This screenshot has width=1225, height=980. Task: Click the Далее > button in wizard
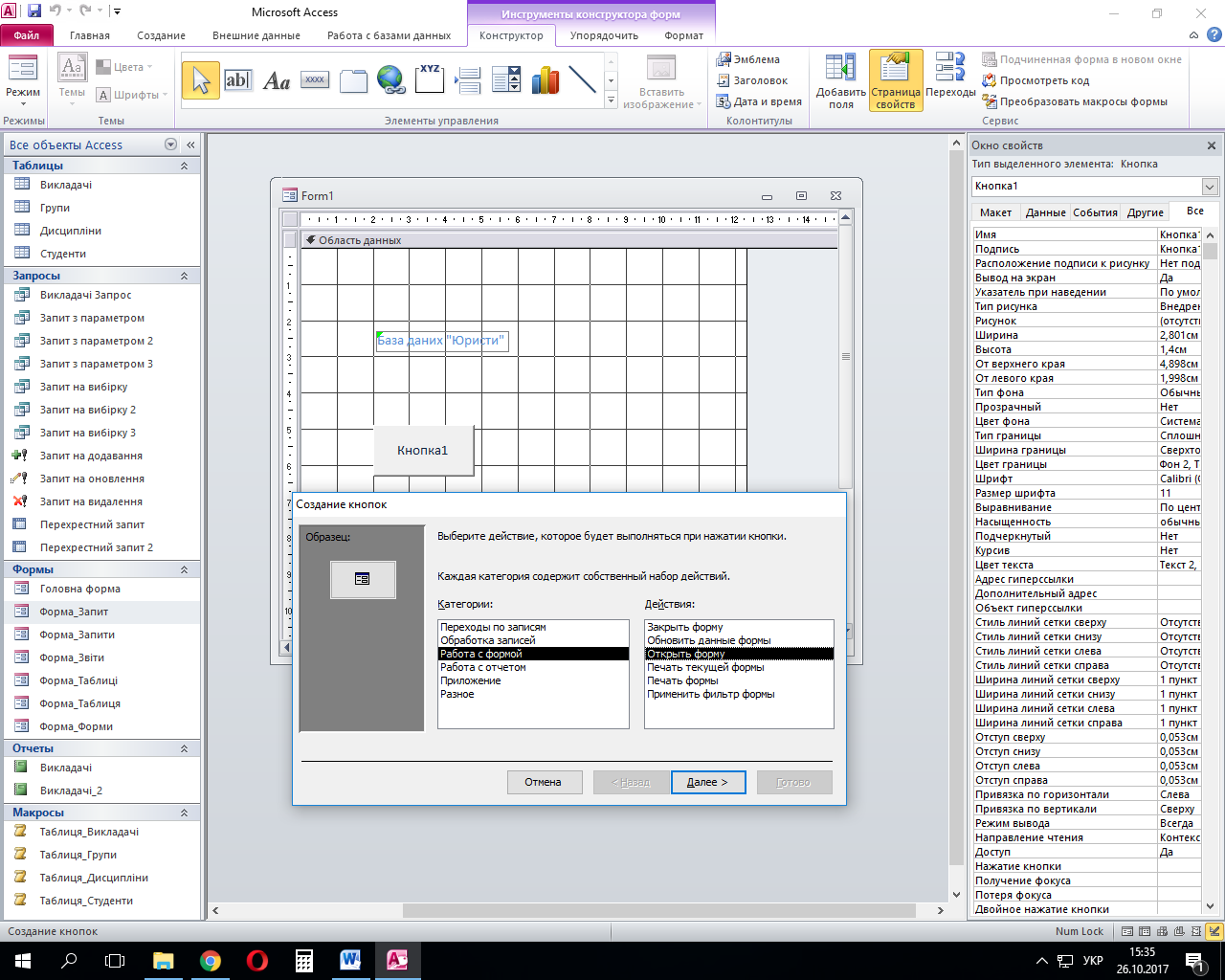point(707,782)
